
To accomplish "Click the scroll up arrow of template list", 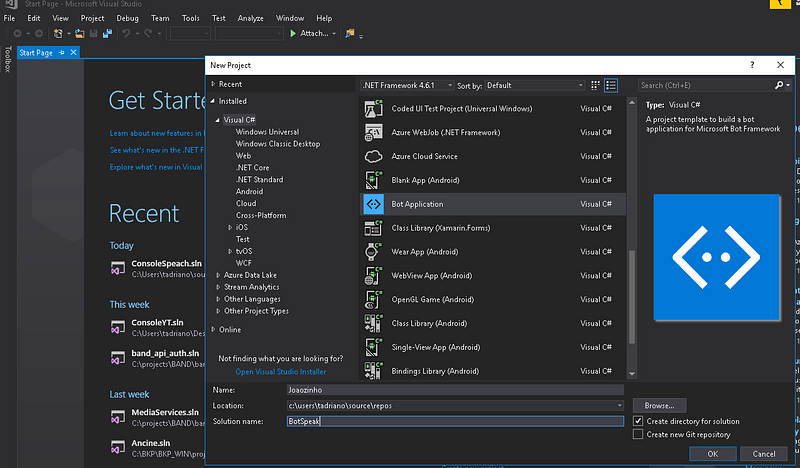I will [632, 103].
